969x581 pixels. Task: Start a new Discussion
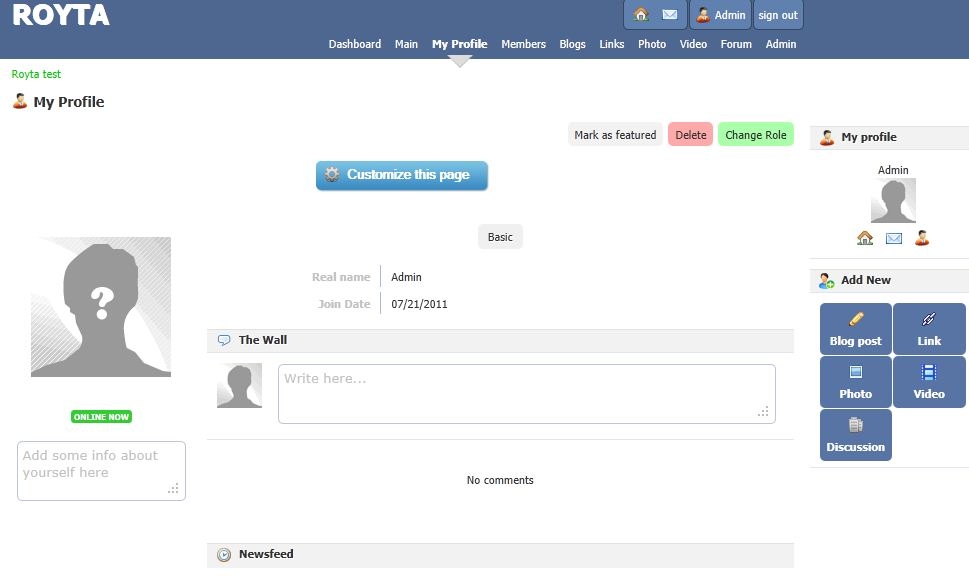pyautogui.click(x=855, y=435)
